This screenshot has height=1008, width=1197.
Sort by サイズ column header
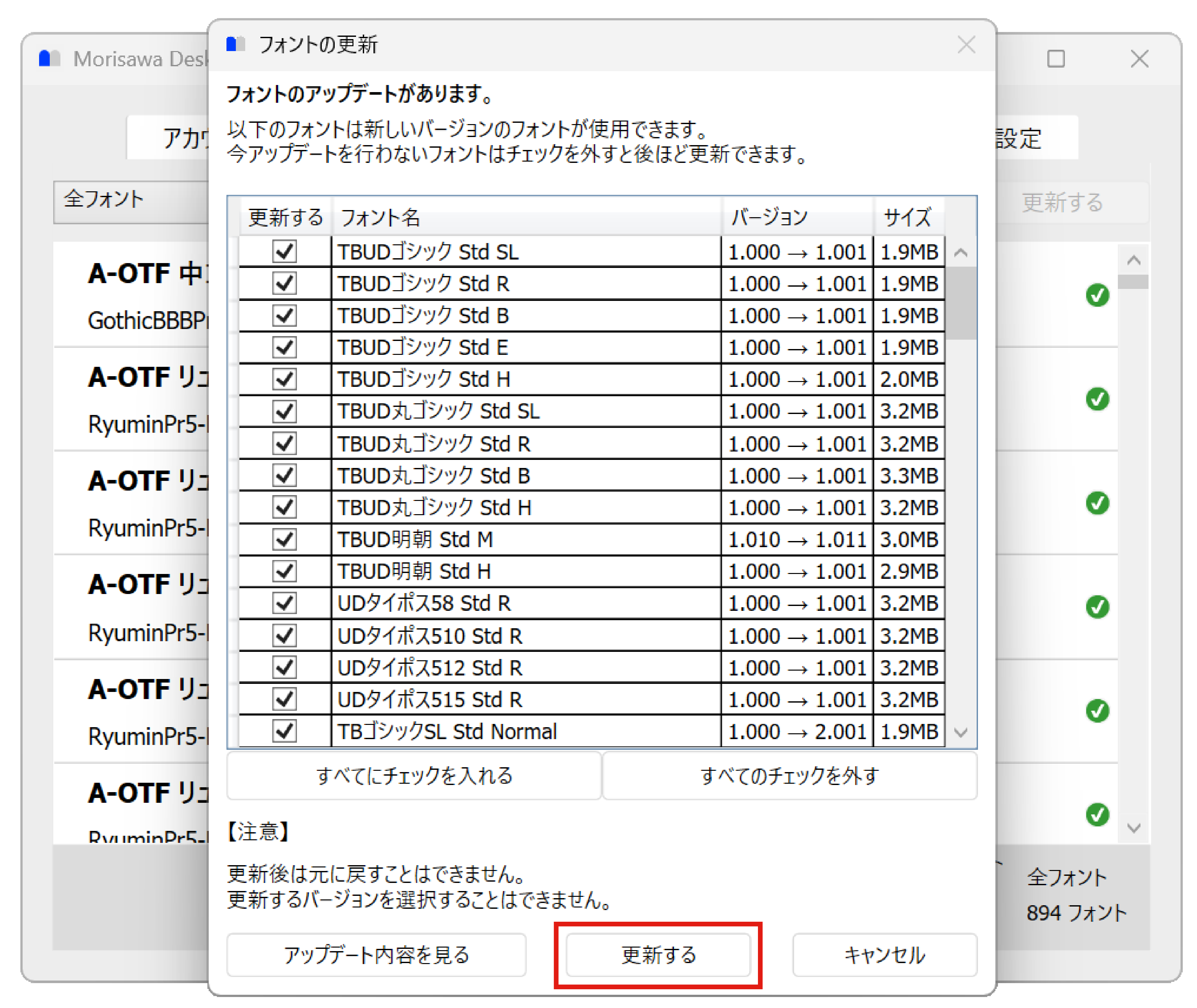(909, 217)
